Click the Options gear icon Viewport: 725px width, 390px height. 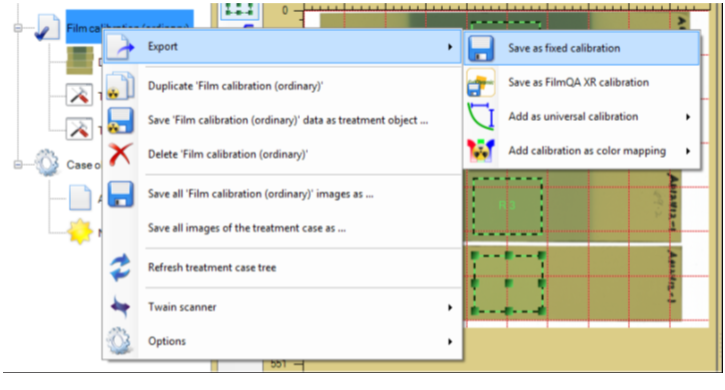pyautogui.click(x=120, y=341)
